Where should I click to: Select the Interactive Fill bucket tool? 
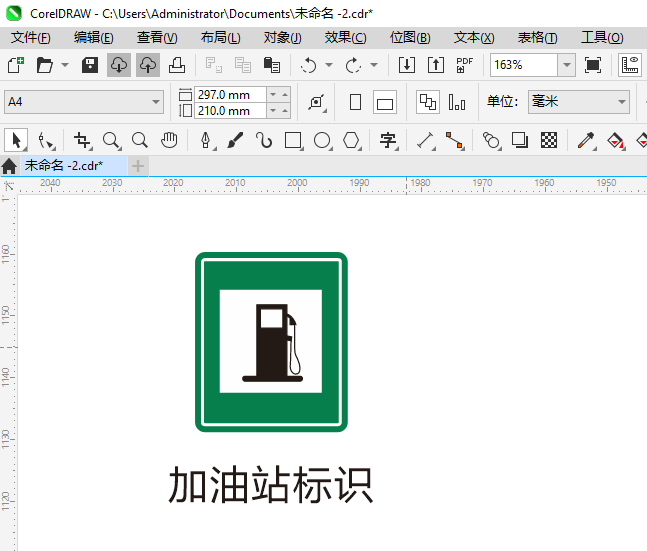pyautogui.click(x=616, y=140)
